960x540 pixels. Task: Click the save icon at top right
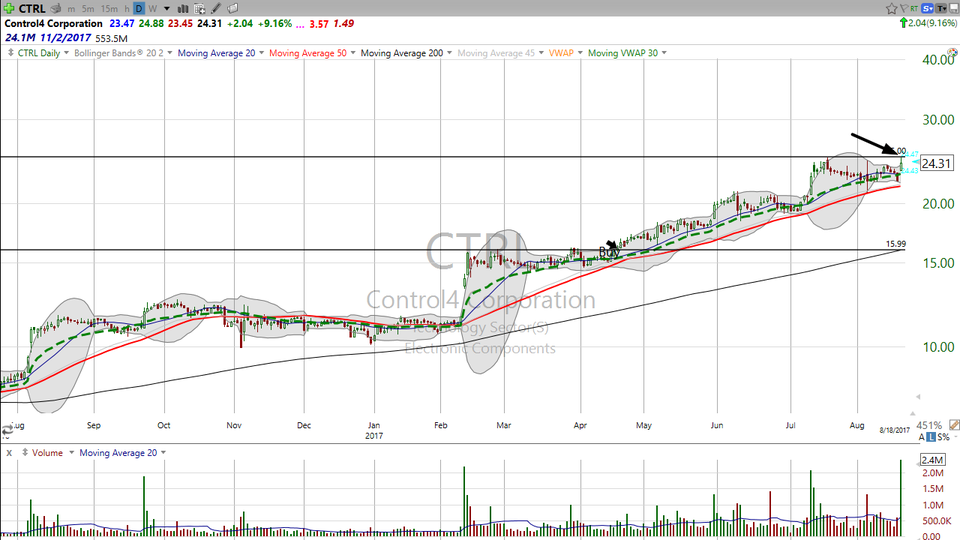[x=953, y=9]
